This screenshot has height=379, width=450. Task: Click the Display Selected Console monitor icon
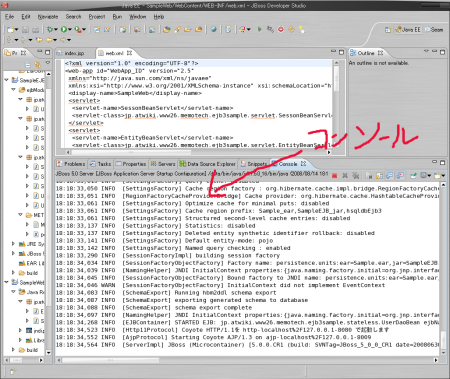(x=424, y=175)
